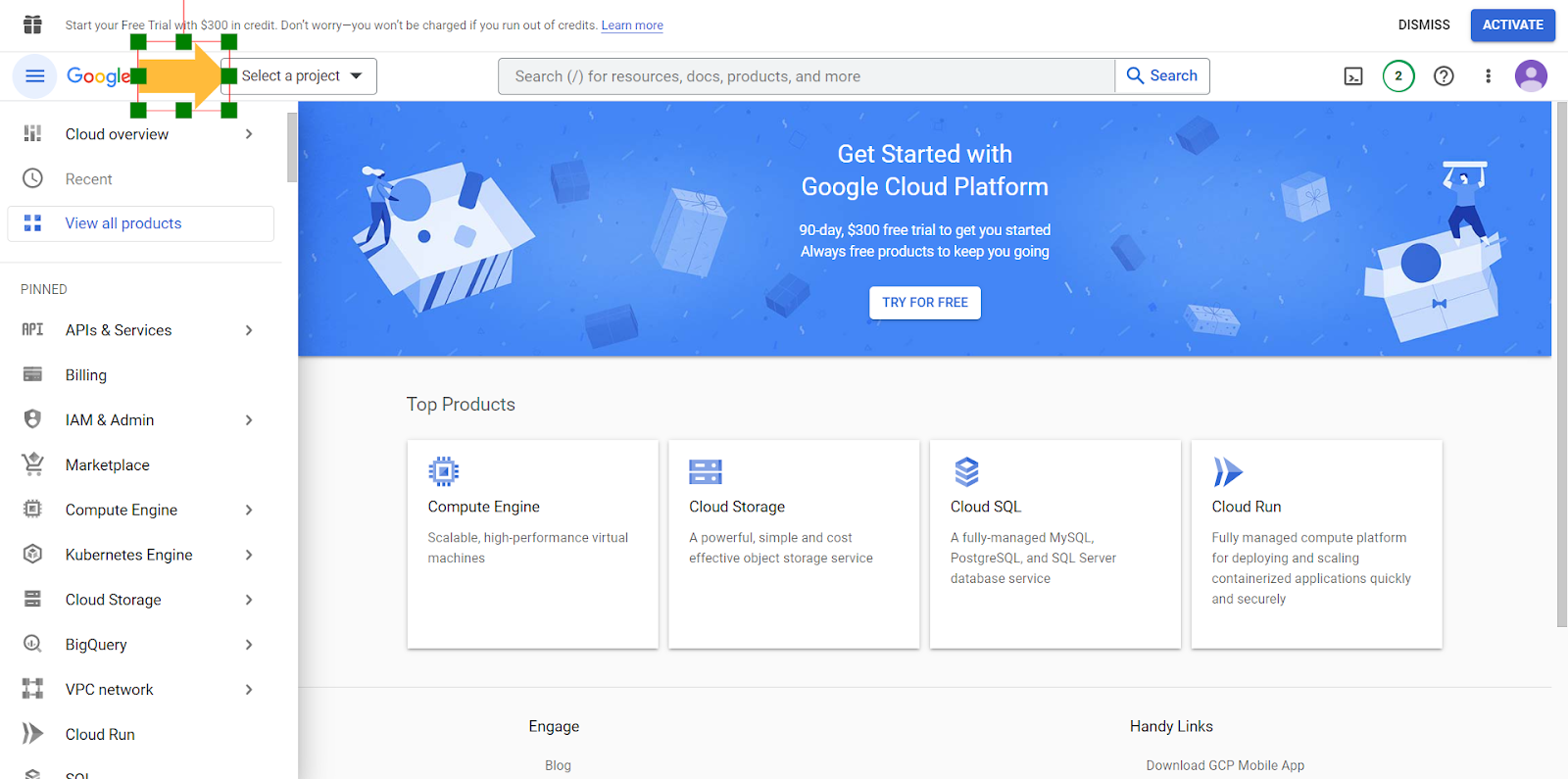Open Marketplace from the sidebar

tap(108, 465)
